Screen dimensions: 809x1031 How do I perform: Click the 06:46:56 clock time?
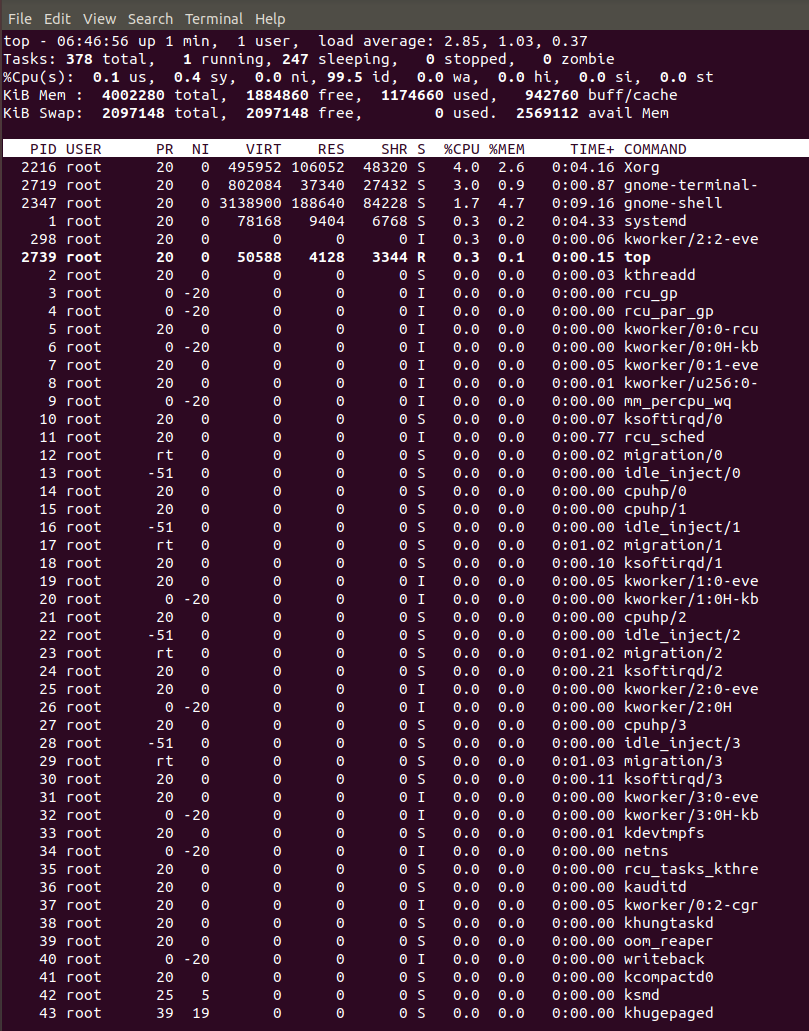pos(93,41)
